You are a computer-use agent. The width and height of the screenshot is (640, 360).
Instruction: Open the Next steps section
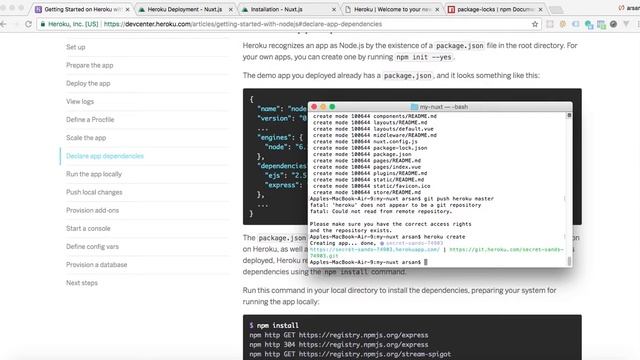(x=82, y=283)
